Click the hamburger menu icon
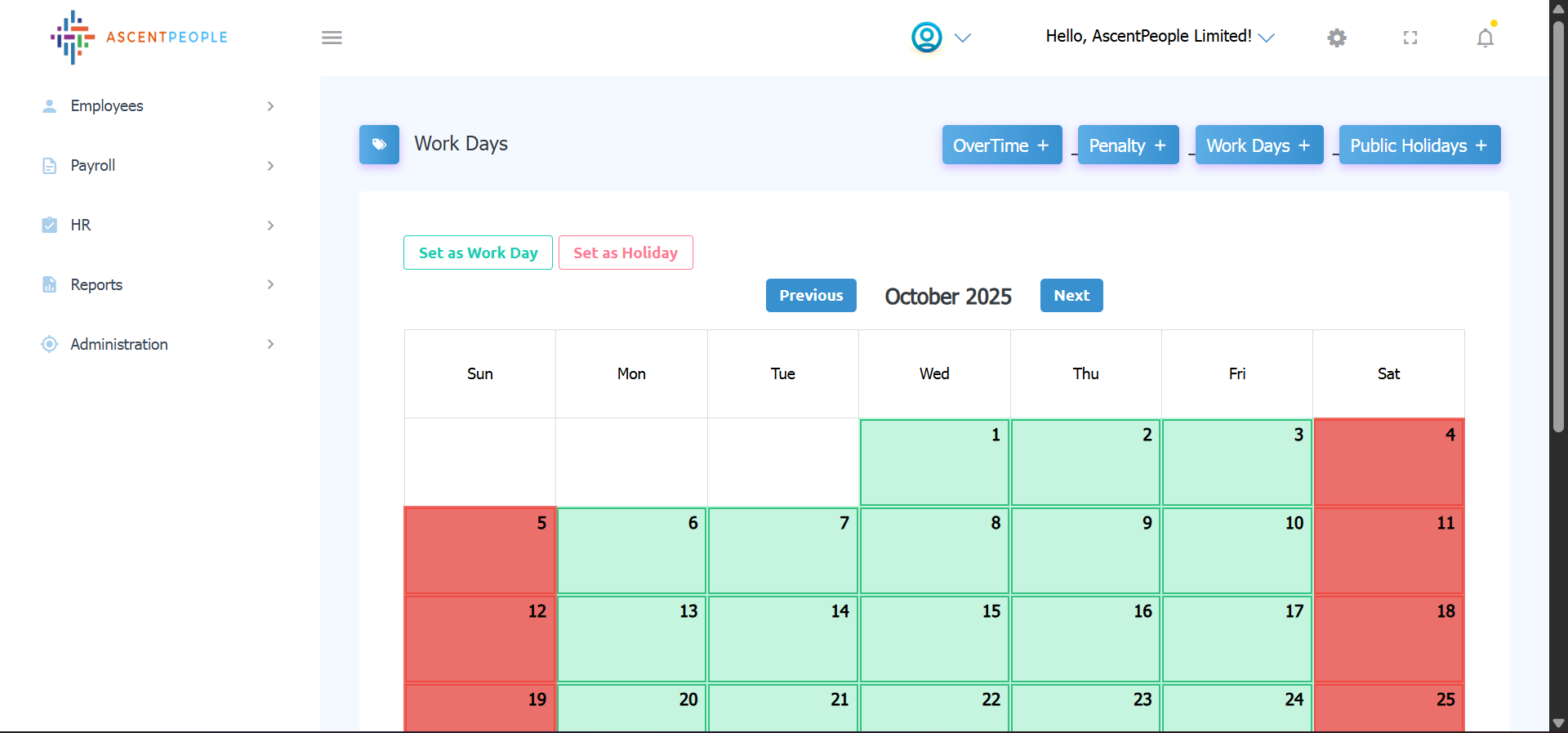 332,38
